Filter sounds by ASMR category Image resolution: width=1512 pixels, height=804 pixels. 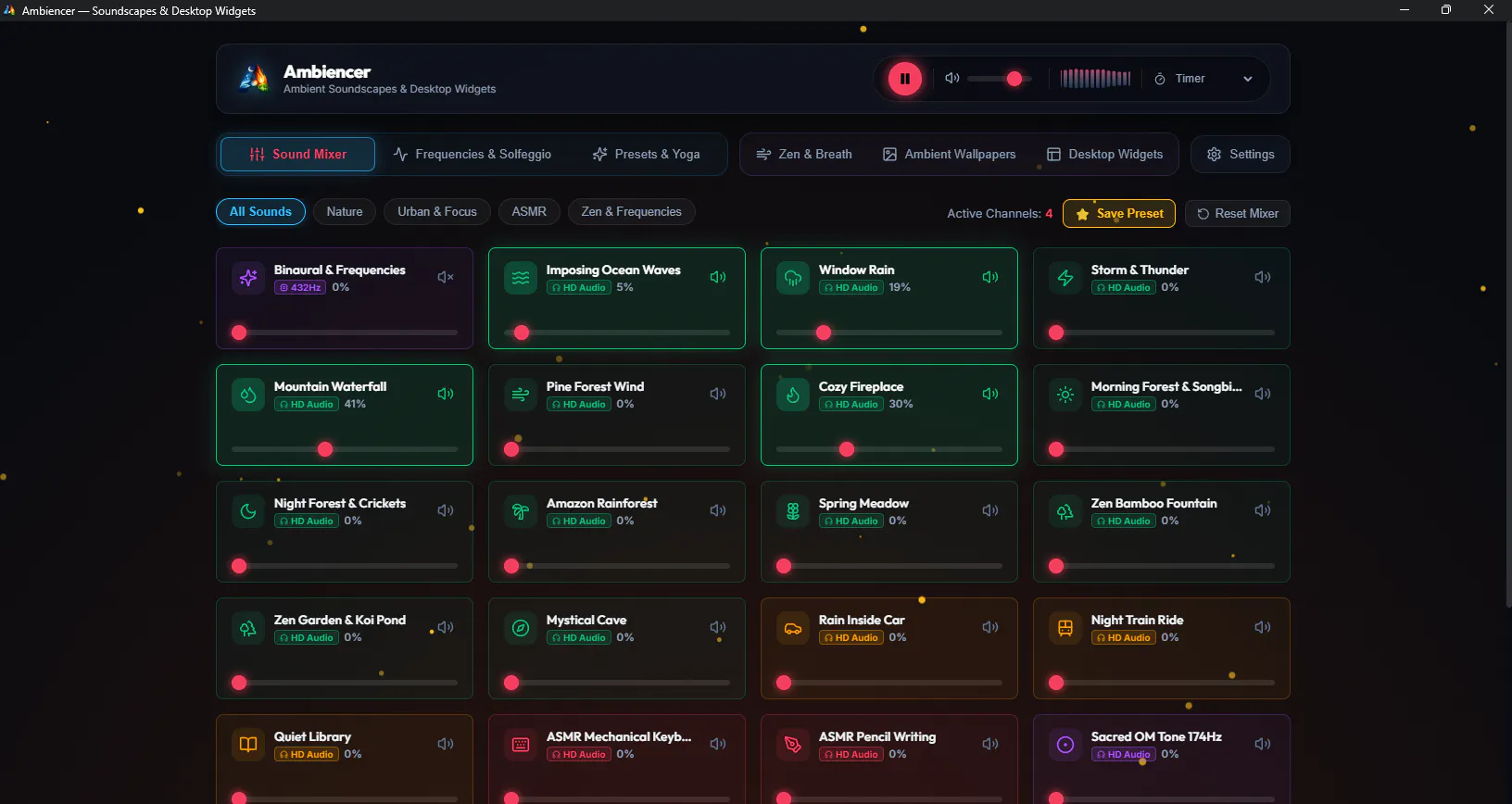tap(529, 212)
